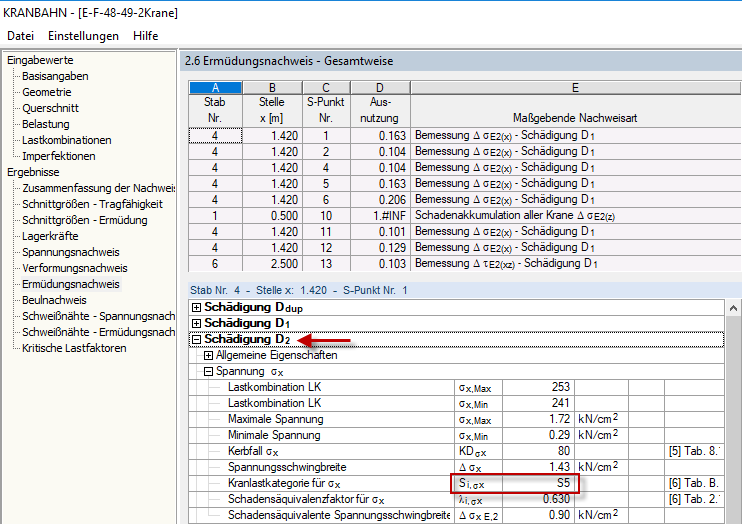This screenshot has width=742, height=524.
Task: Show the Lagerkräfte results
Action: click(50, 236)
